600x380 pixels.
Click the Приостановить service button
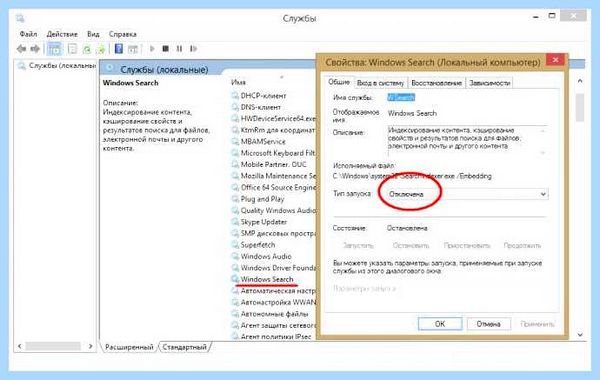tap(467, 245)
